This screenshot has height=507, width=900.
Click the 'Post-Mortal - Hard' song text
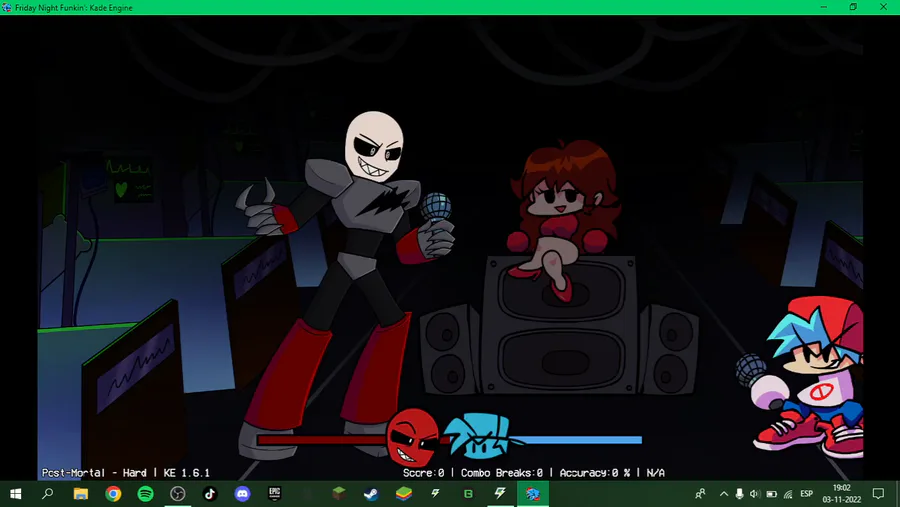[94, 473]
